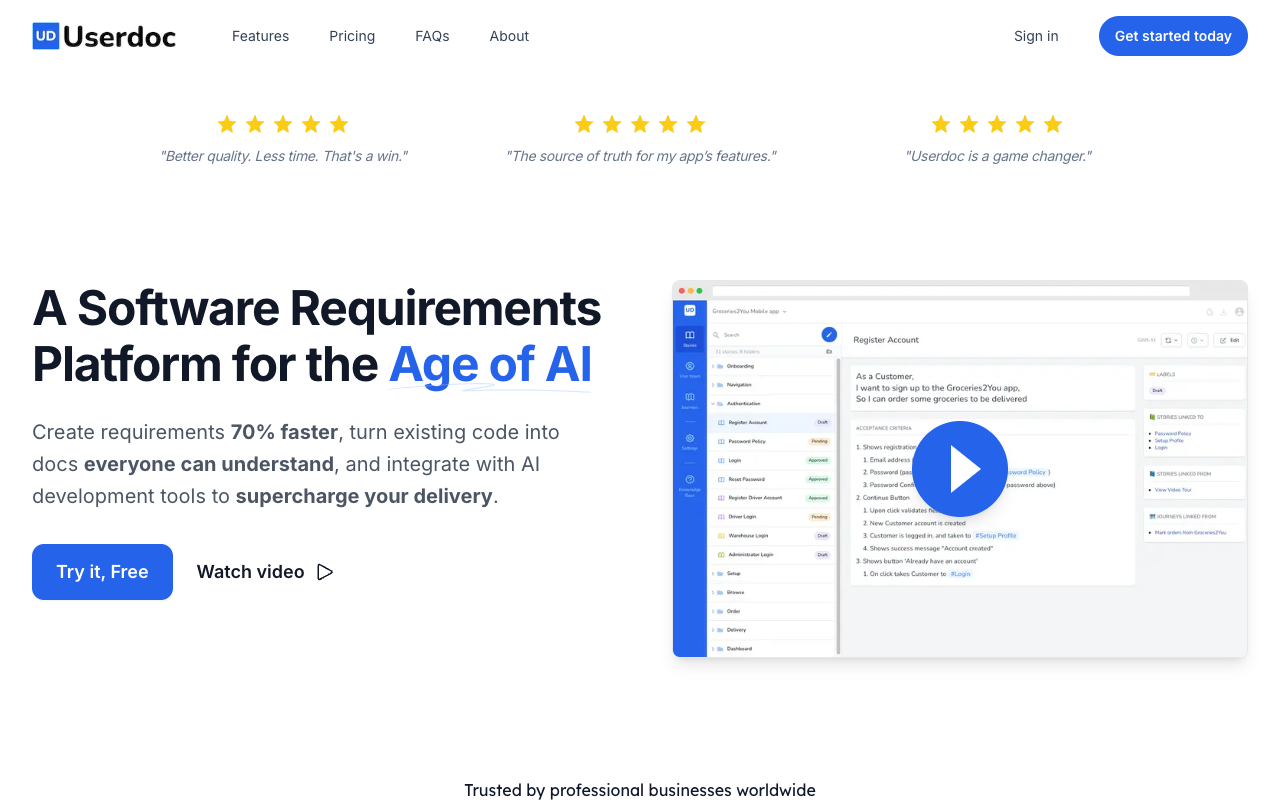Open the FAQs nav item

pyautogui.click(x=432, y=36)
